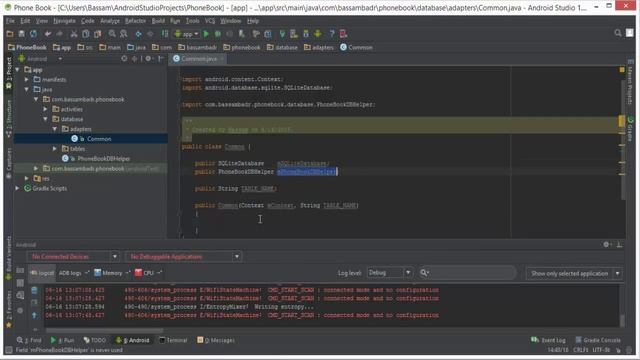Click the PhoneBook breadcrumb folder

click(27, 47)
